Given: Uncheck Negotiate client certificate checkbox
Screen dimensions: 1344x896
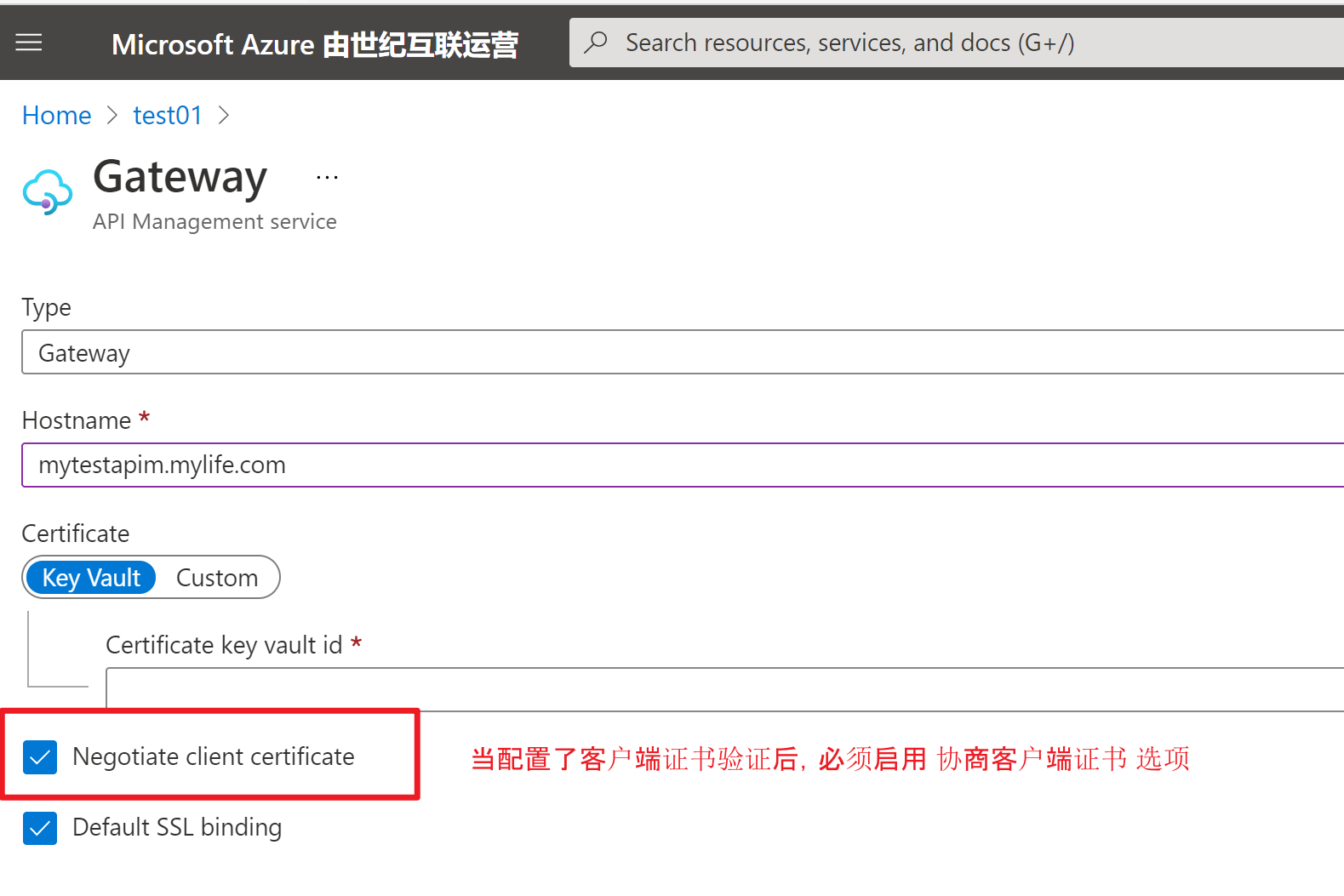Looking at the screenshot, I should pos(40,757).
